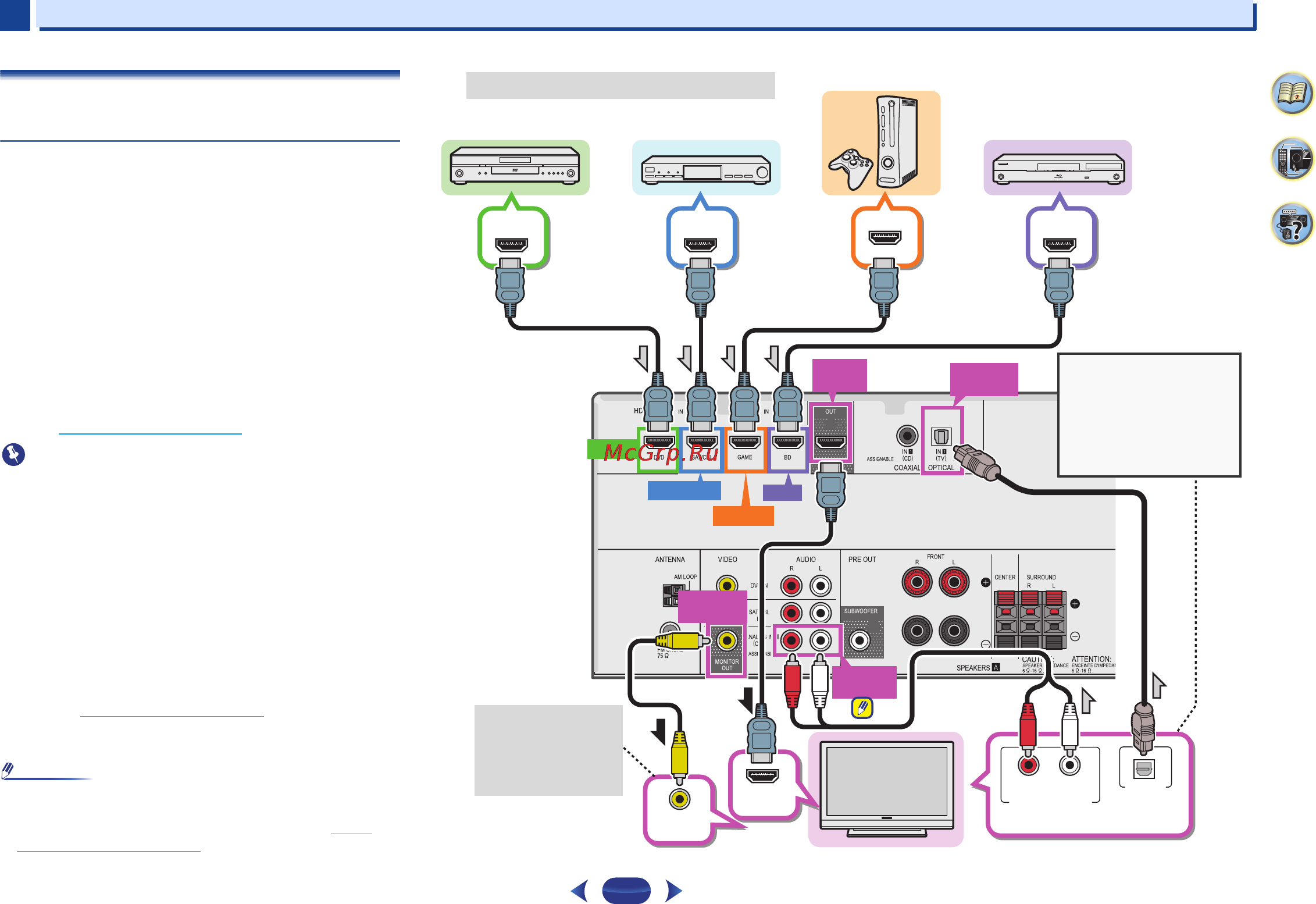The image size is (1316, 904).
Task: Open the book contents icon
Action: point(1292,94)
